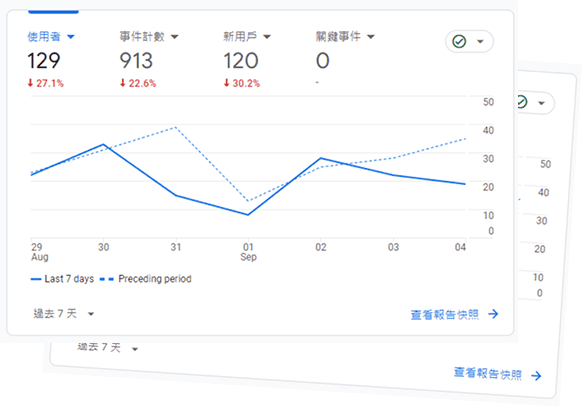Click the 120 new users value

pos(241,61)
